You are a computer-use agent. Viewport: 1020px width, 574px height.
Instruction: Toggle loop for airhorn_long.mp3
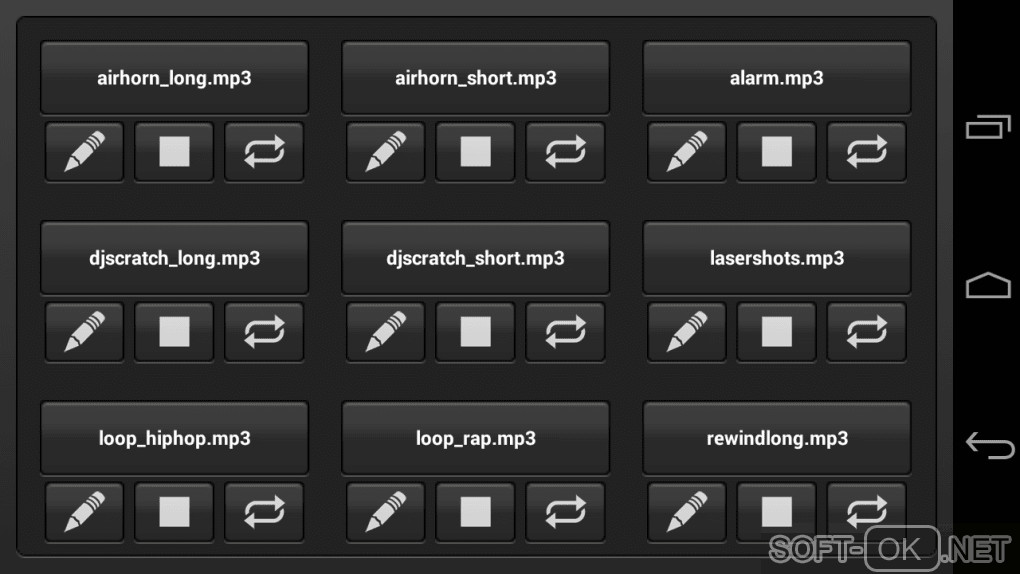click(x=264, y=152)
